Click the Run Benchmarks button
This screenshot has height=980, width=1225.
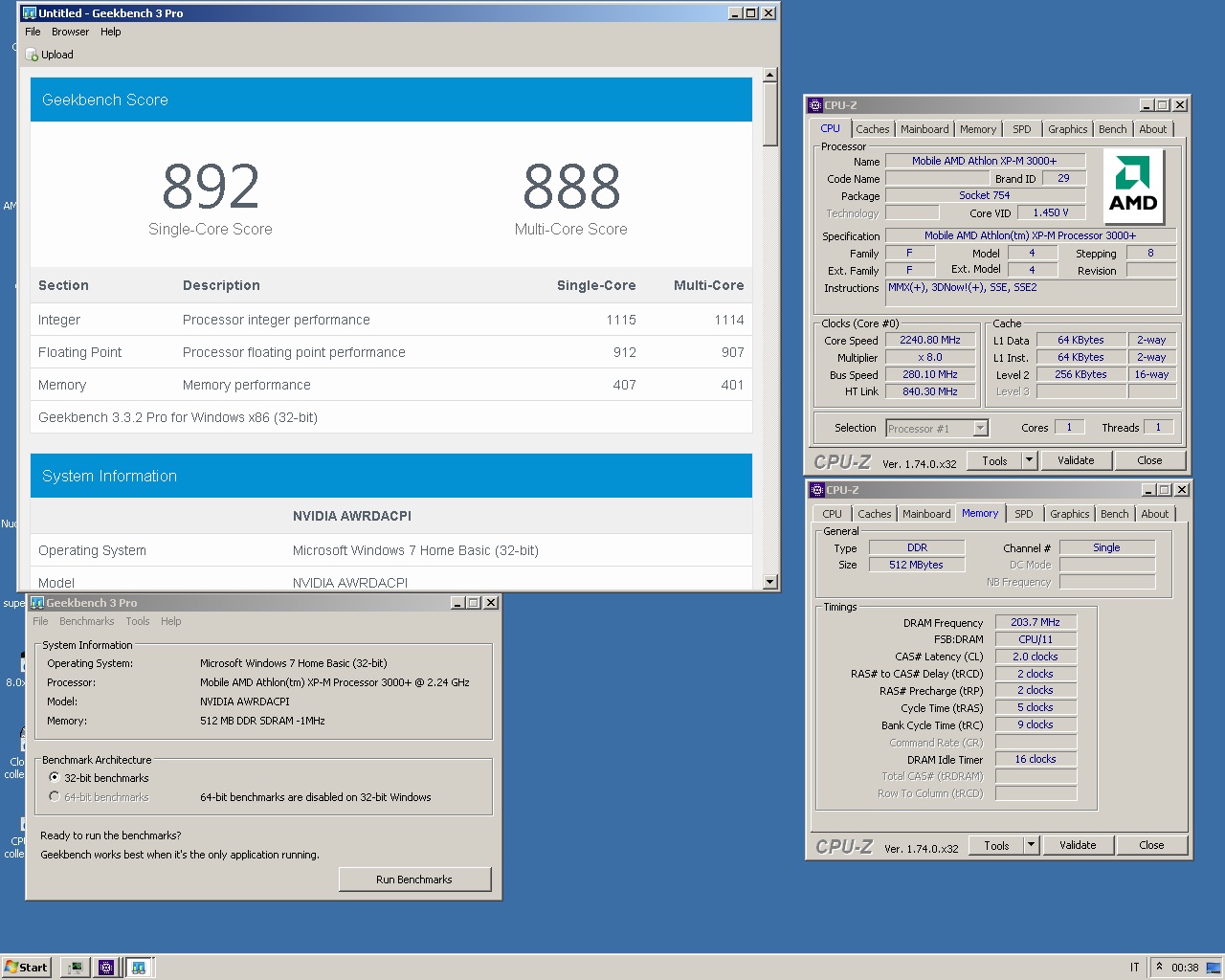pyautogui.click(x=414, y=880)
